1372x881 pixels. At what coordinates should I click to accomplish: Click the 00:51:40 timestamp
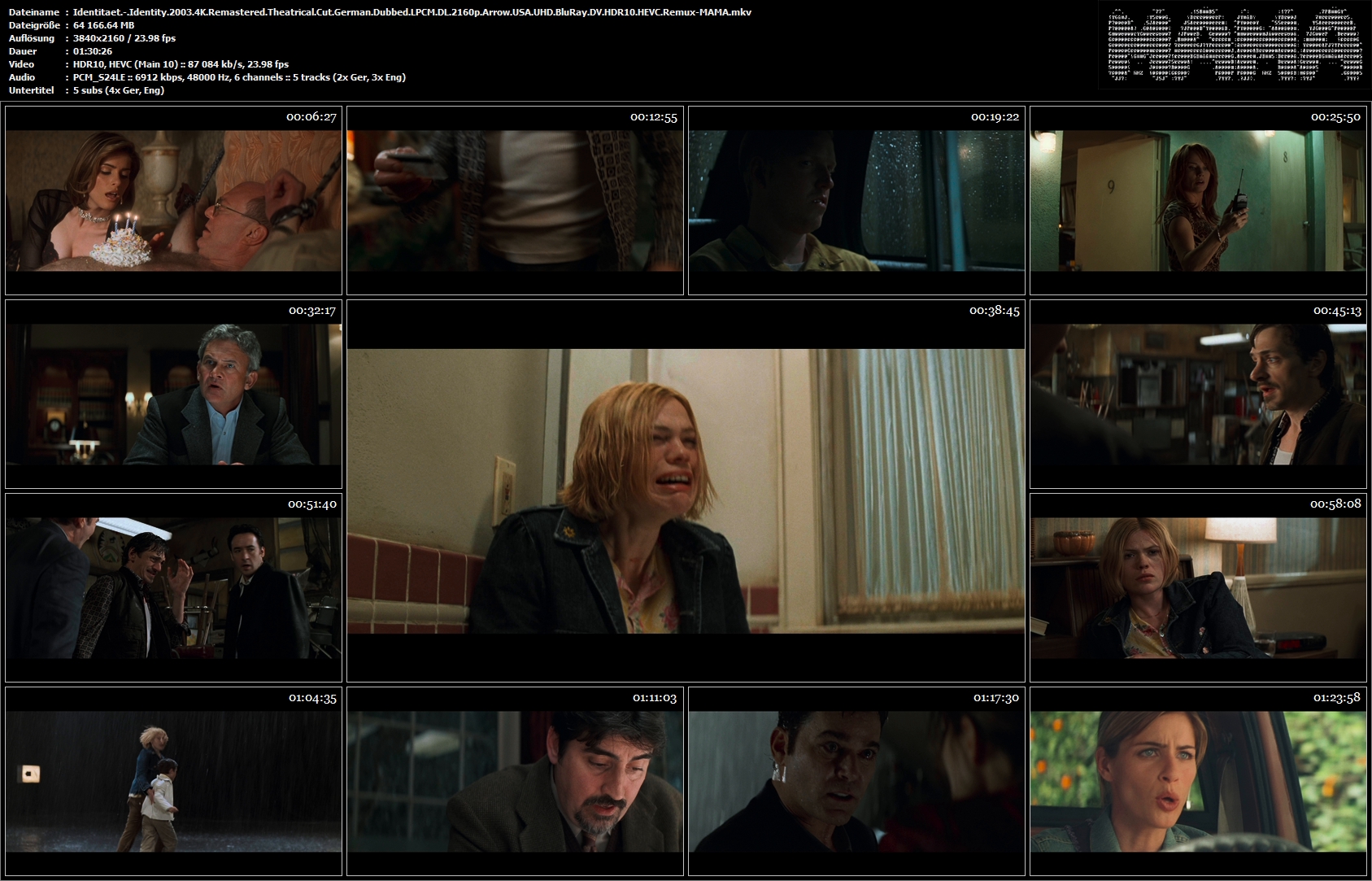[312, 504]
